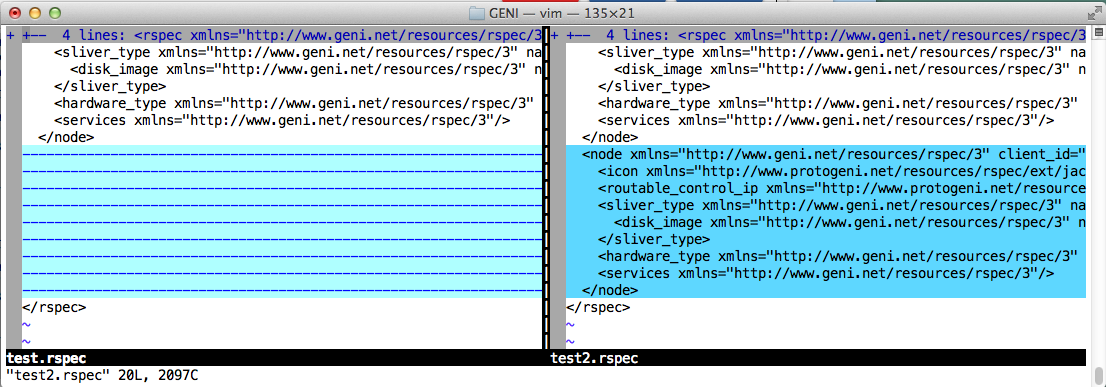Click '</node>' line in left pane
This screenshot has height=387, width=1106.
(66, 137)
